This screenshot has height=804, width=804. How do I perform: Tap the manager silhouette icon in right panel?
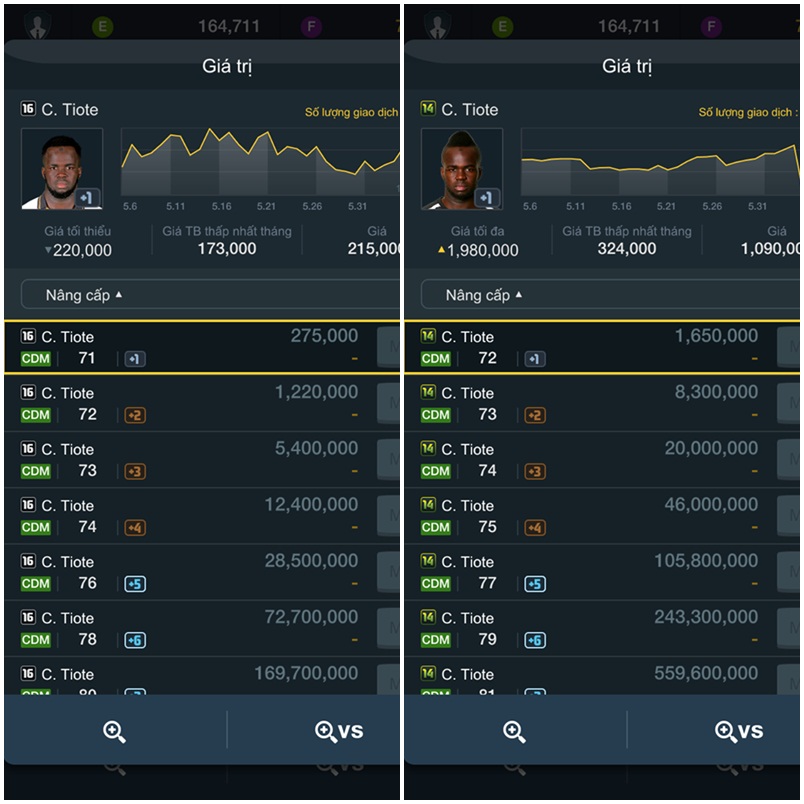click(x=437, y=27)
